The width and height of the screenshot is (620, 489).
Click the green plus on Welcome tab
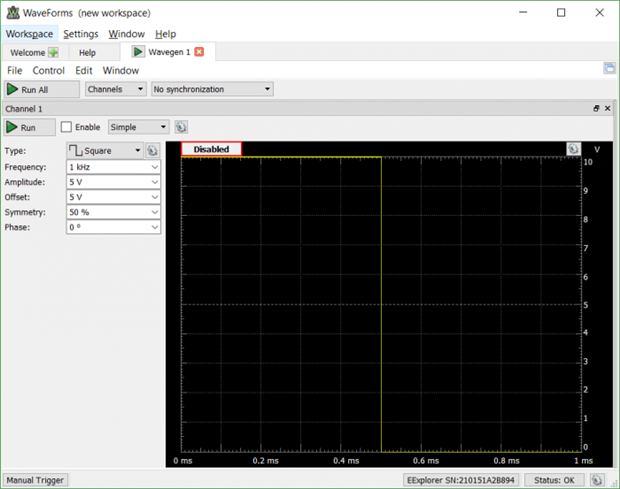[x=53, y=52]
